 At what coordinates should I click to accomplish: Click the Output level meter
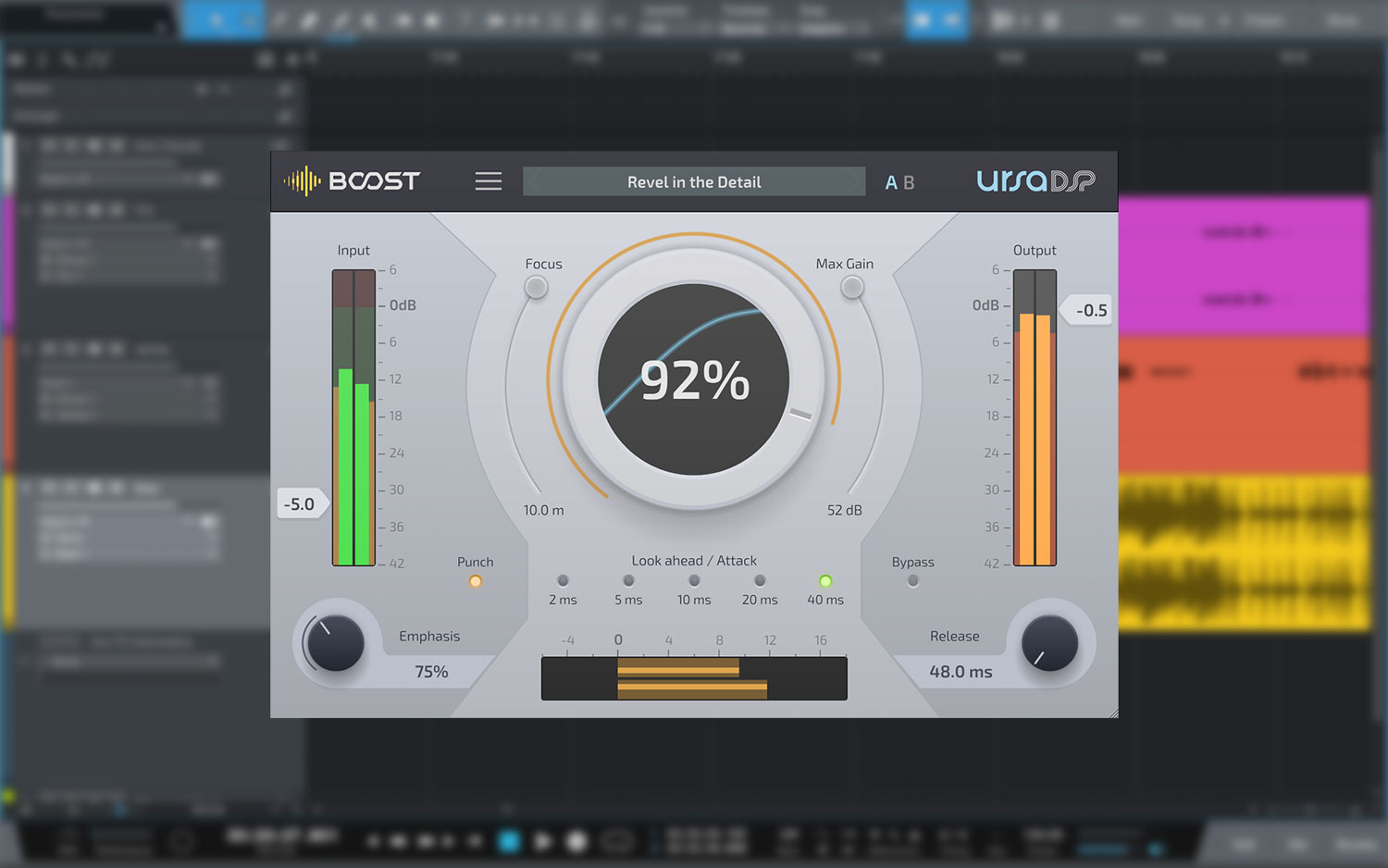(x=1035, y=417)
